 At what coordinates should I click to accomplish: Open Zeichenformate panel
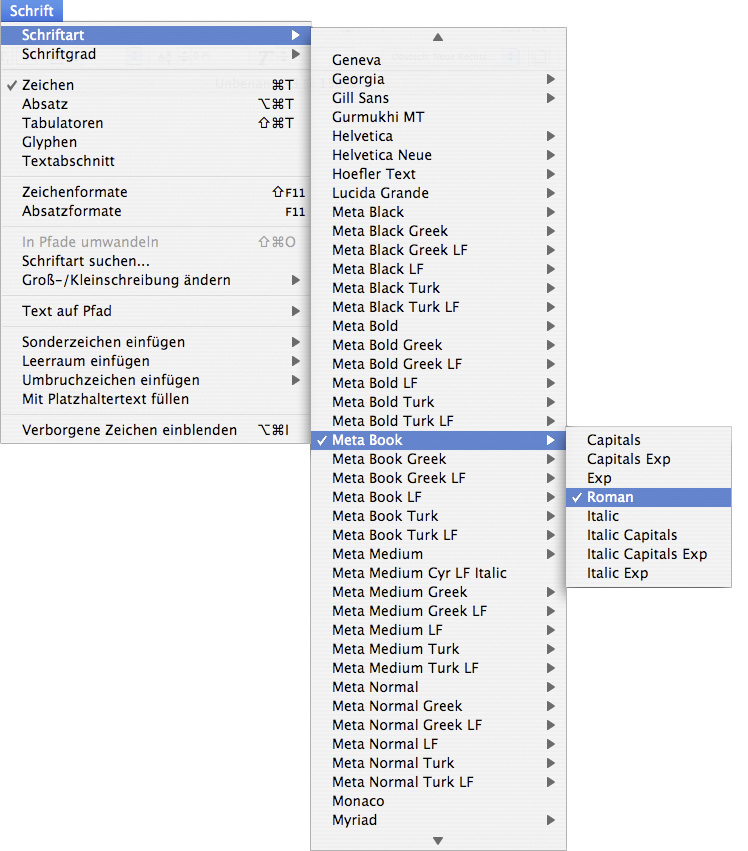(156, 192)
